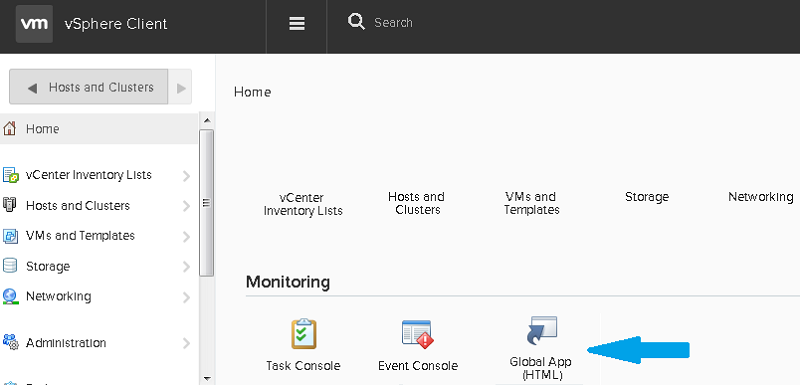This screenshot has height=385, width=800.
Task: Click the sidebar scrollbar thumb
Action: 207,203
